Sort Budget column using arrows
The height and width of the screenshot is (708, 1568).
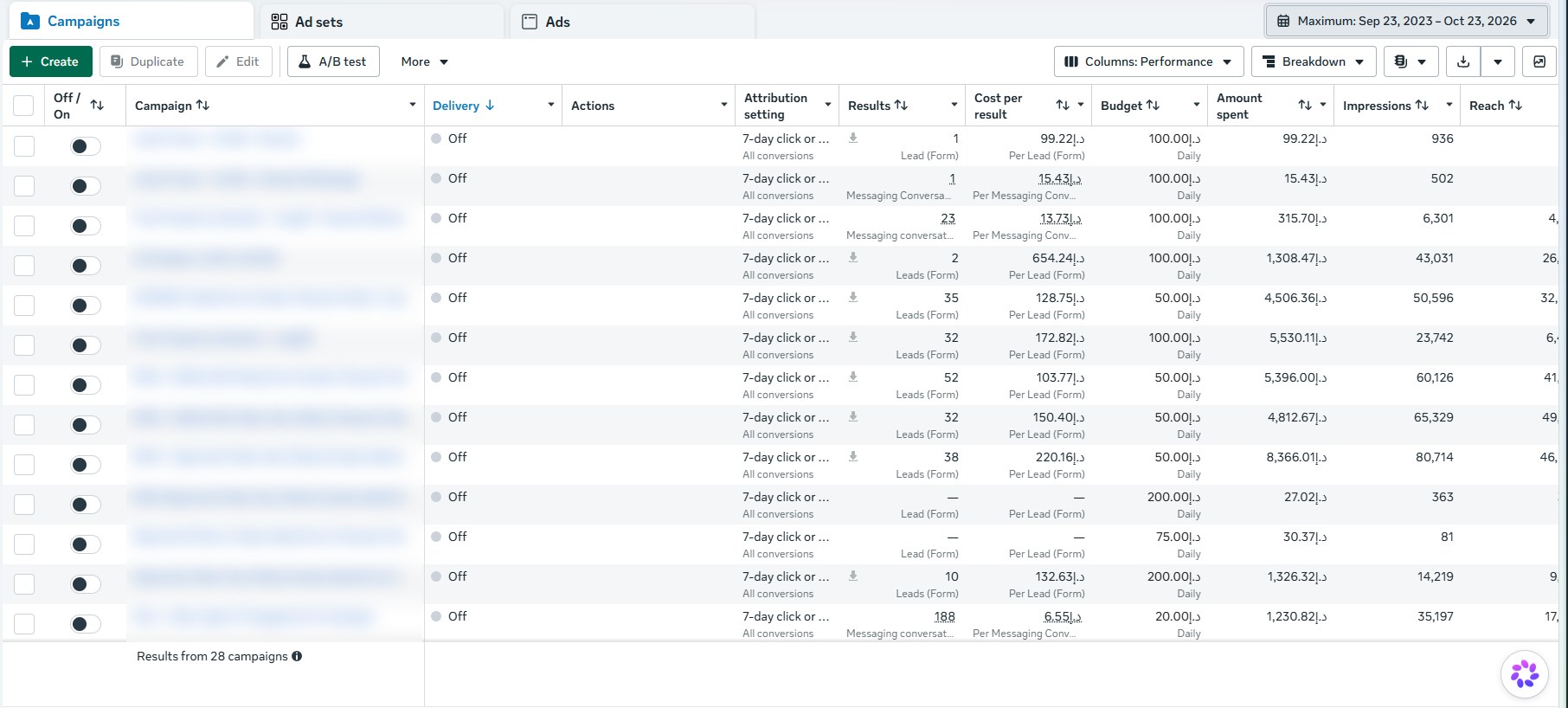pos(1153,106)
